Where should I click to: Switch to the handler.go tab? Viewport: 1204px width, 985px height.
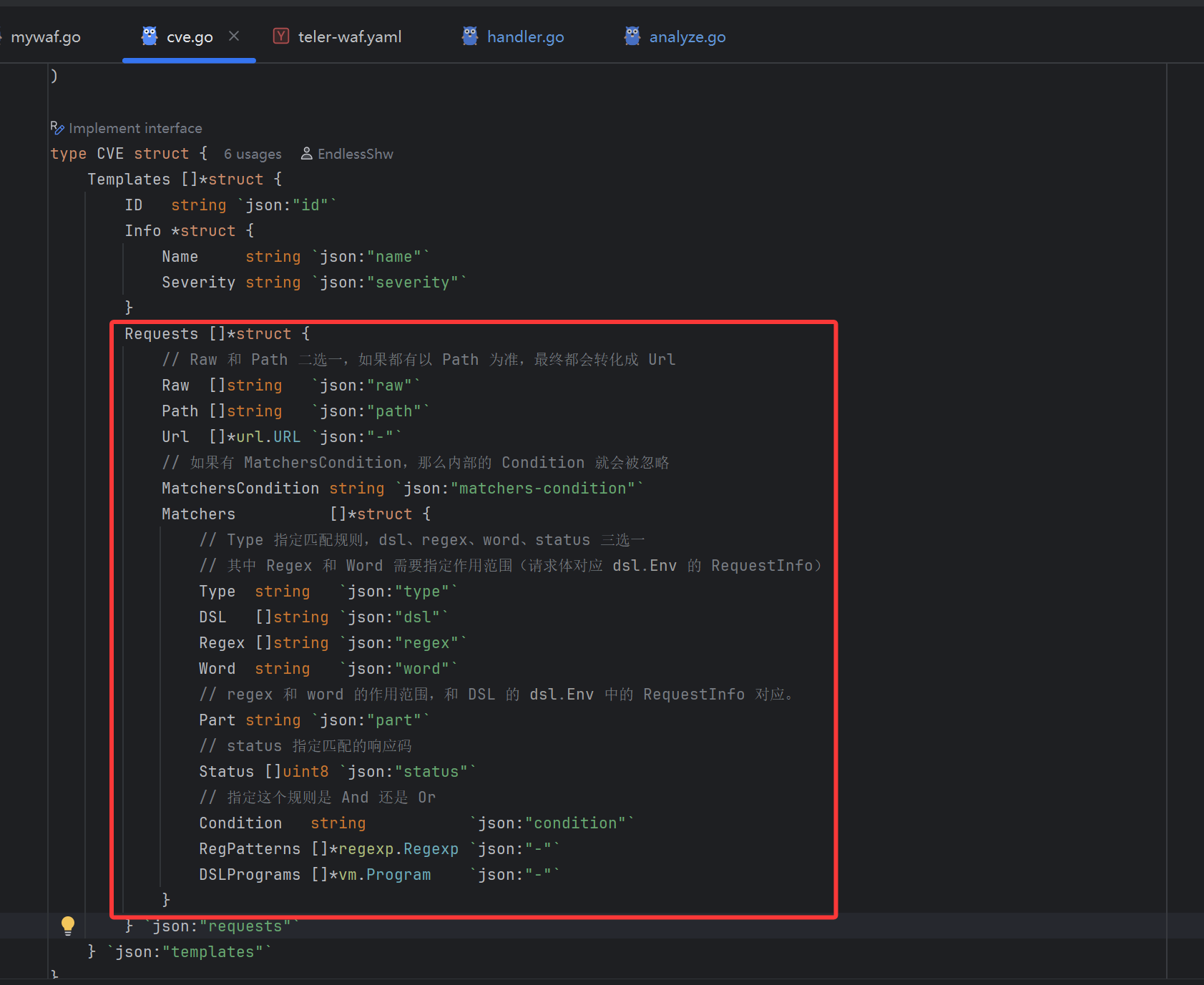pos(525,37)
